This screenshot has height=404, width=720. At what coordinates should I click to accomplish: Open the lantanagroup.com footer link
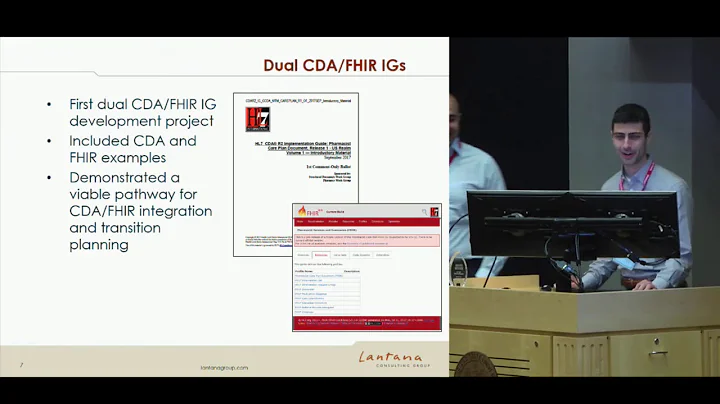pyautogui.click(x=224, y=368)
